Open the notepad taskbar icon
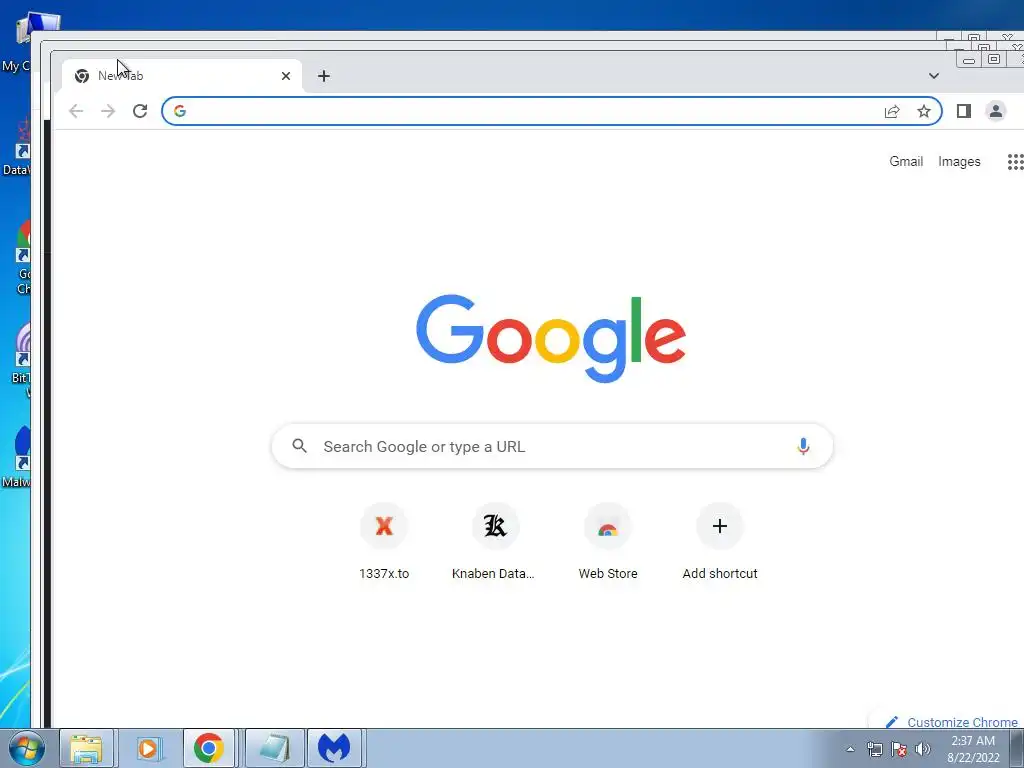1024x768 pixels. [274, 748]
